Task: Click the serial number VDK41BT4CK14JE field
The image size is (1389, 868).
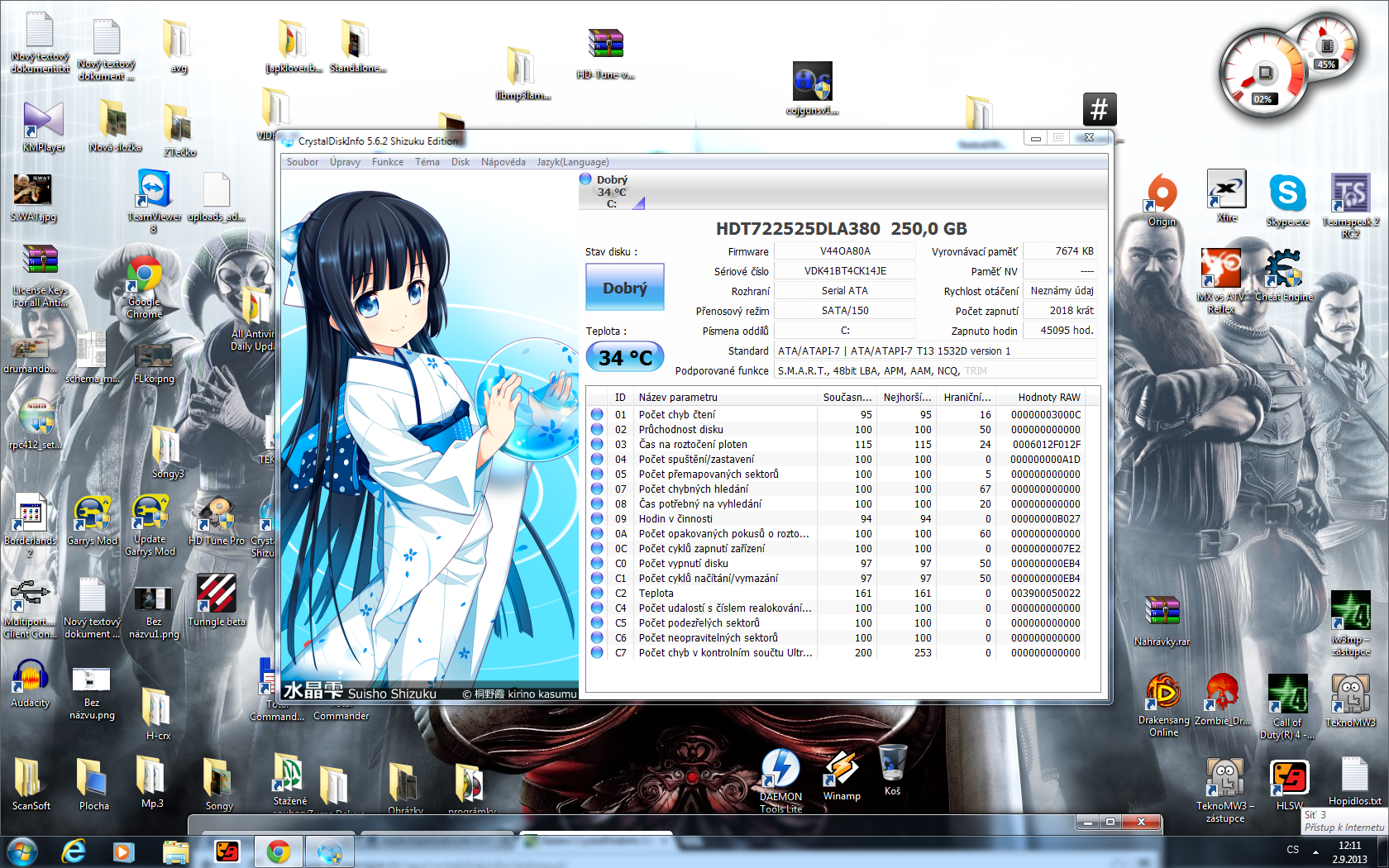Action: [x=845, y=270]
